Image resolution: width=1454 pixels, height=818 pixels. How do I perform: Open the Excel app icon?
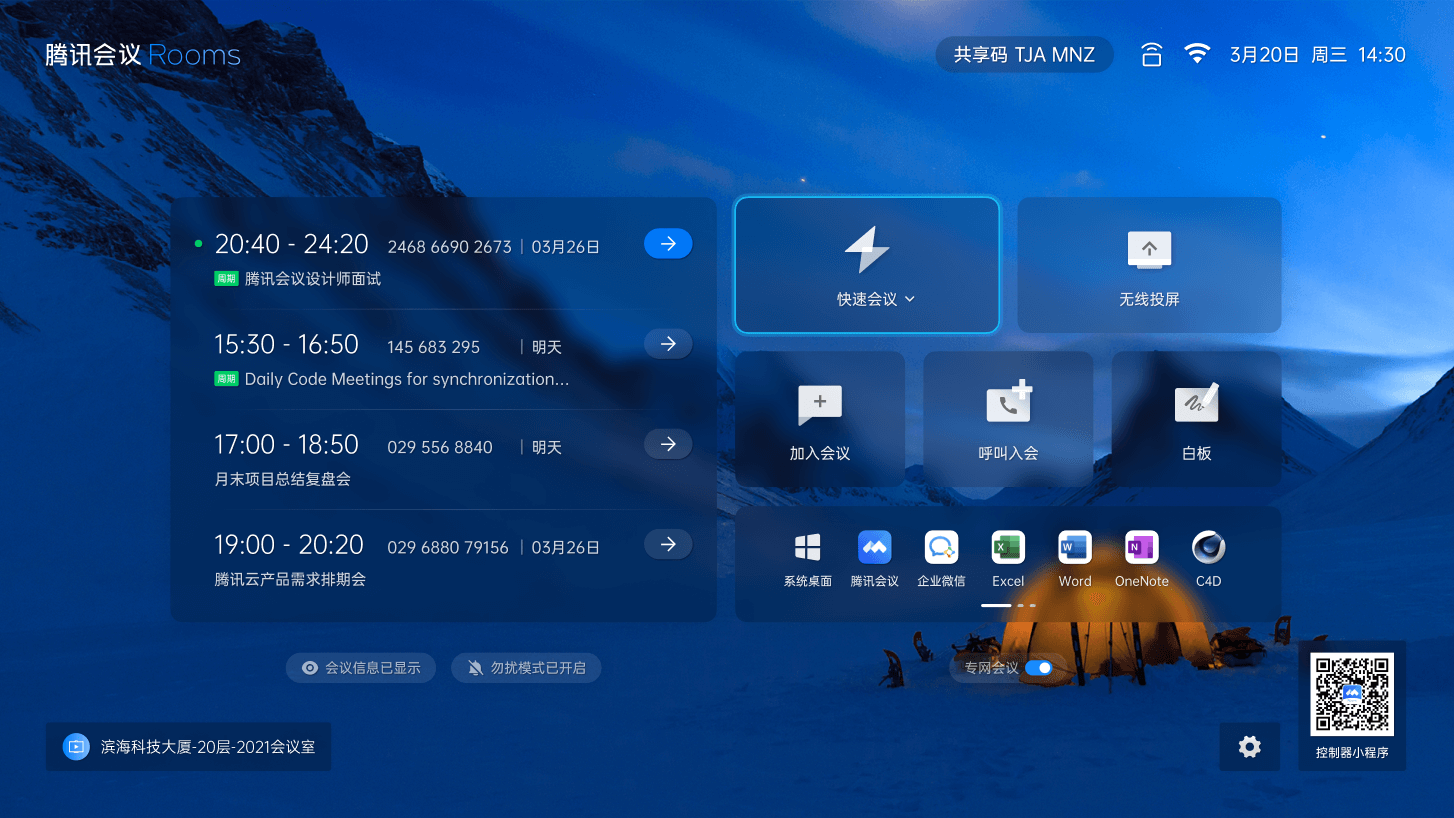1008,548
